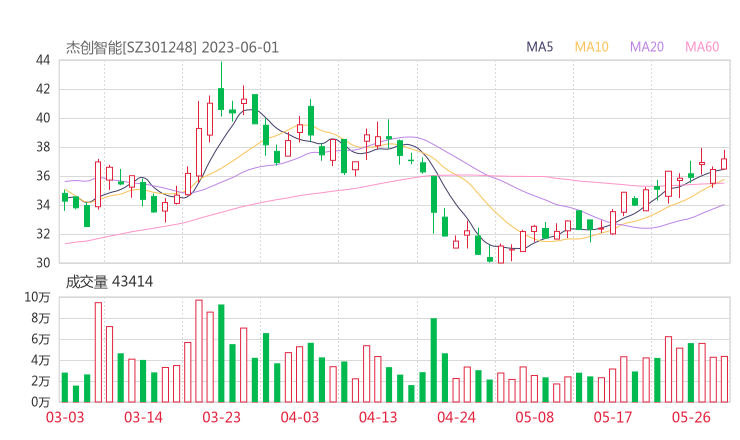Select the tall green volume bar at 8万 in April
The image size is (740, 440).
(x=434, y=360)
